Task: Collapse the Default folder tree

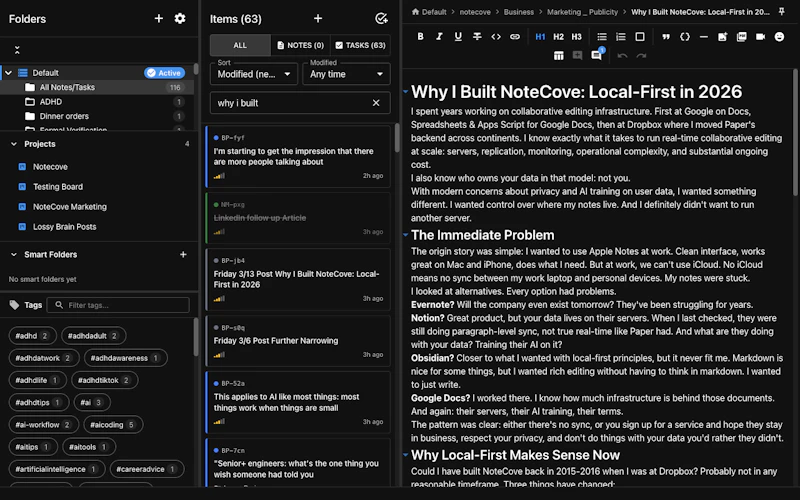Action: pos(8,72)
